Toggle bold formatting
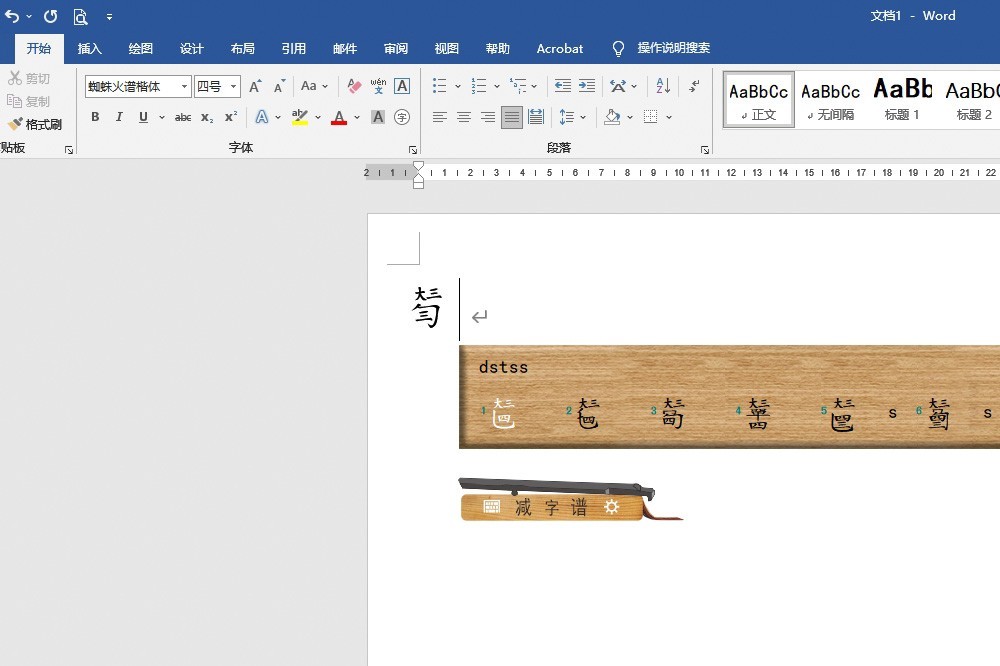 coord(95,118)
